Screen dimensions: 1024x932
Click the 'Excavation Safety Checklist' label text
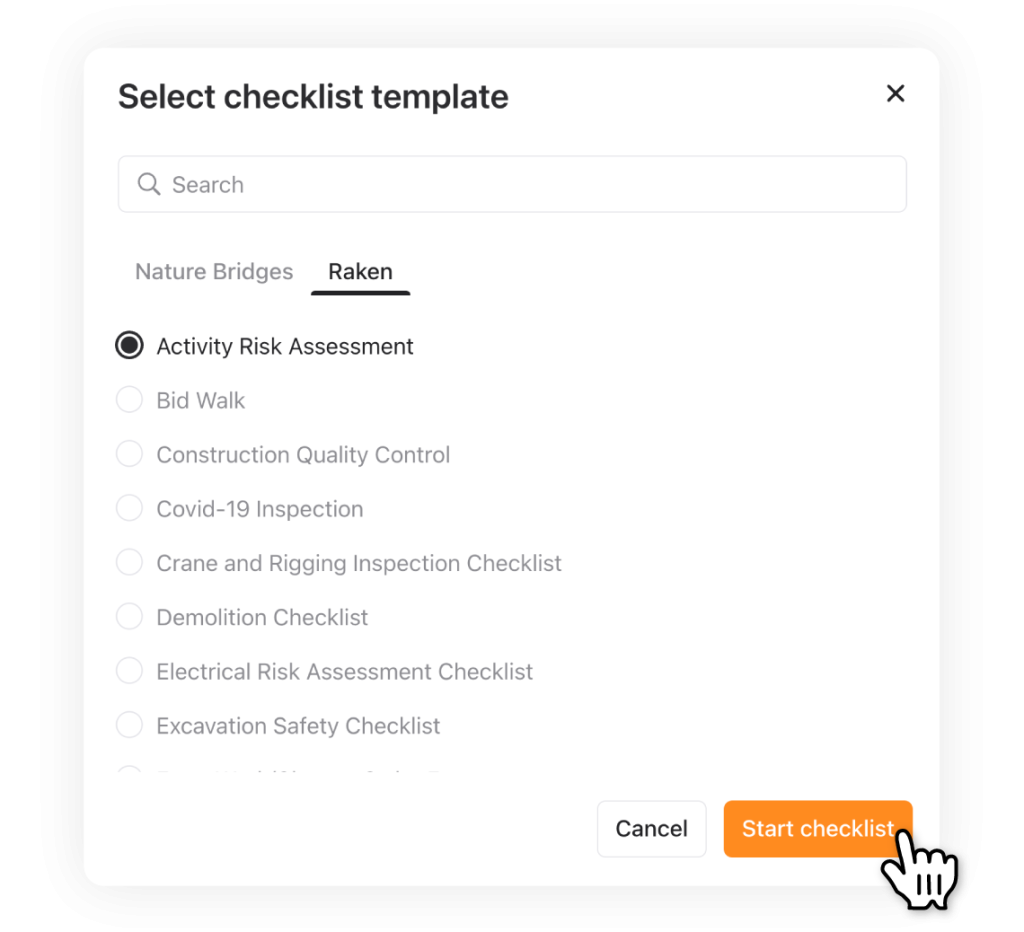298,726
